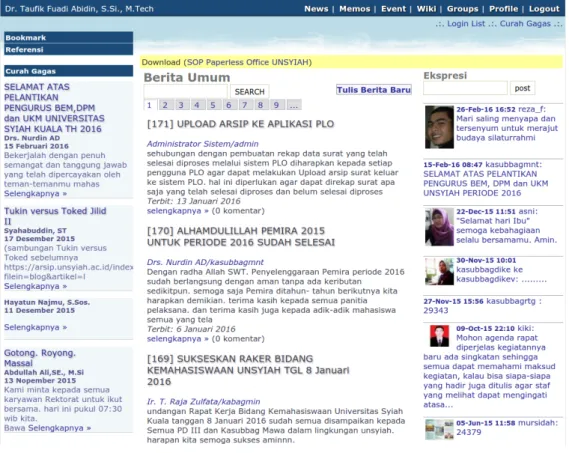569x453 pixels.
Task: Go to the Event page
Action: (x=393, y=9)
